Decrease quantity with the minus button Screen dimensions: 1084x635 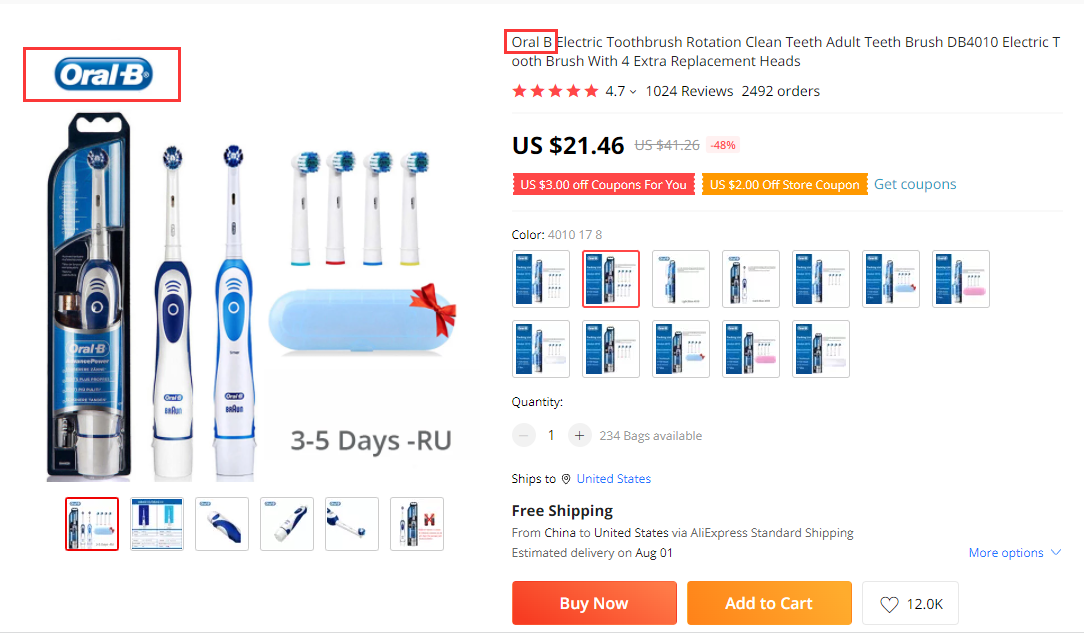click(x=523, y=435)
